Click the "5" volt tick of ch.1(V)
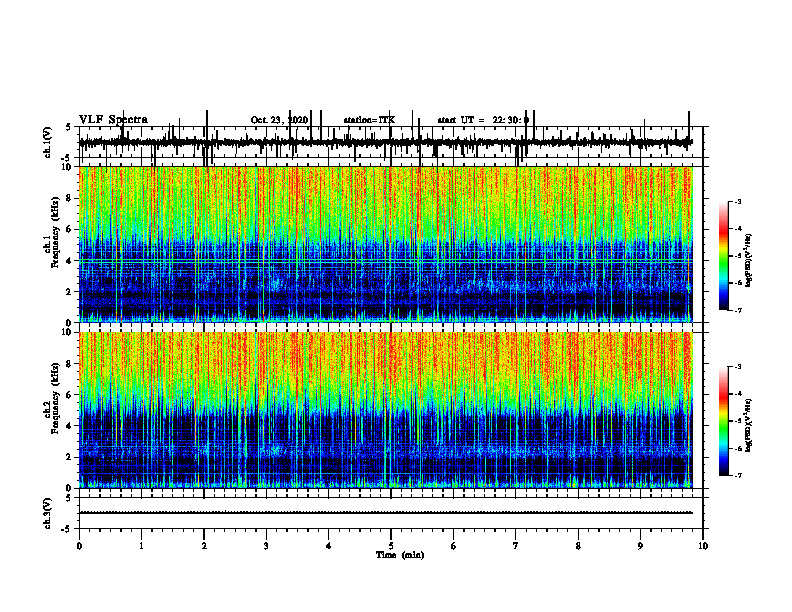 69,128
